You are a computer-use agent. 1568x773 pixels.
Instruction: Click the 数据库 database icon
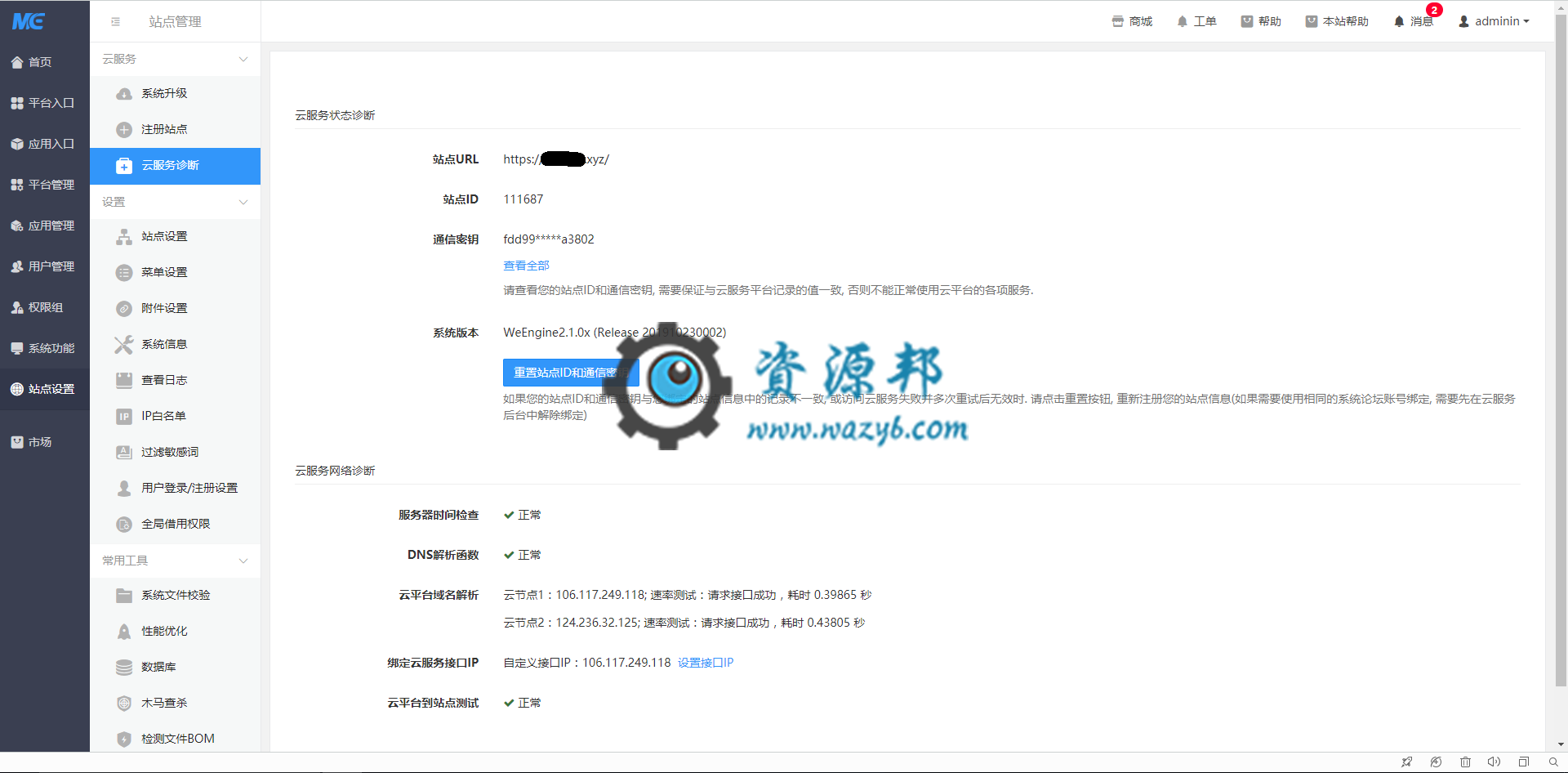[x=124, y=668]
